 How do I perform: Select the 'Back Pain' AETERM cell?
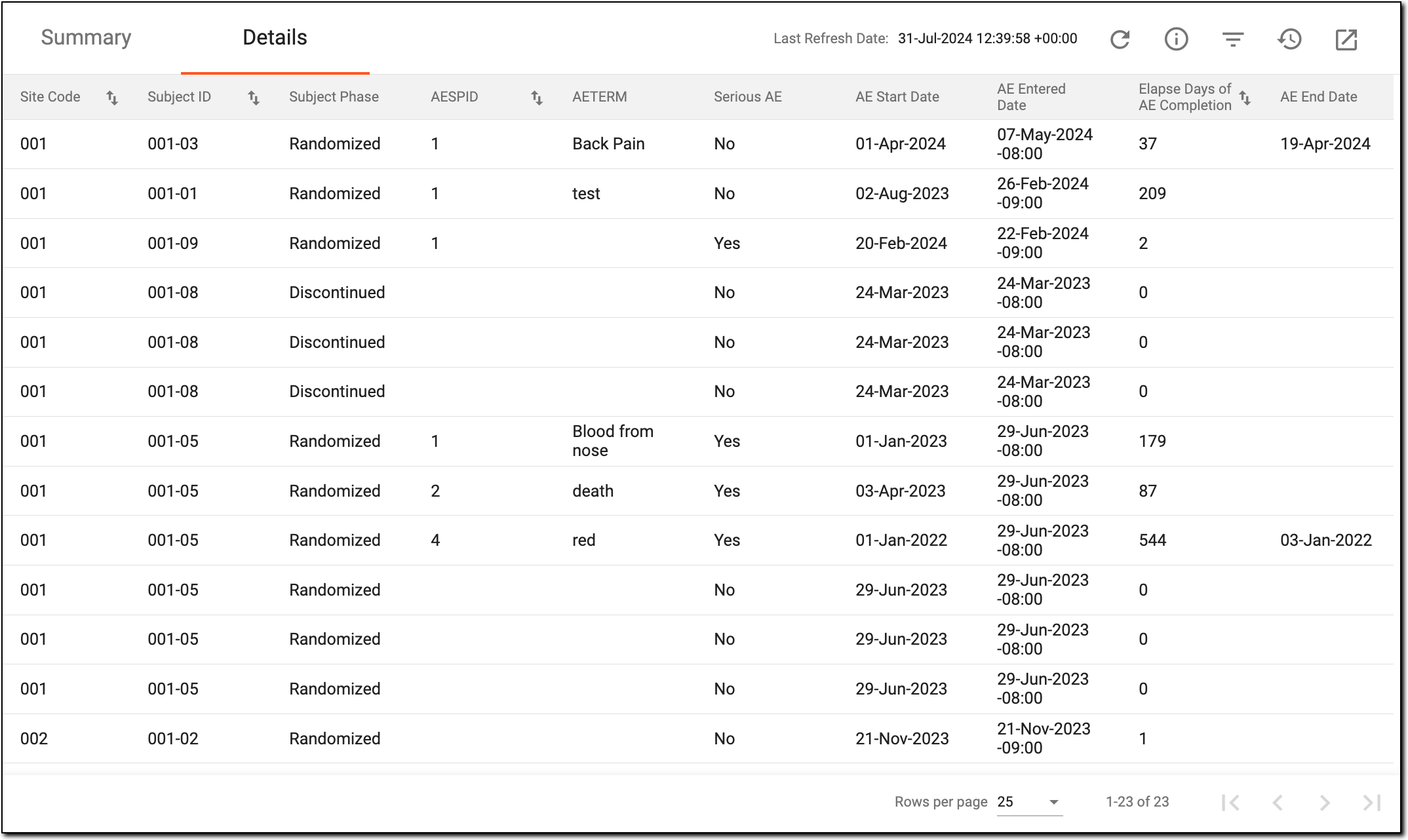pos(608,144)
